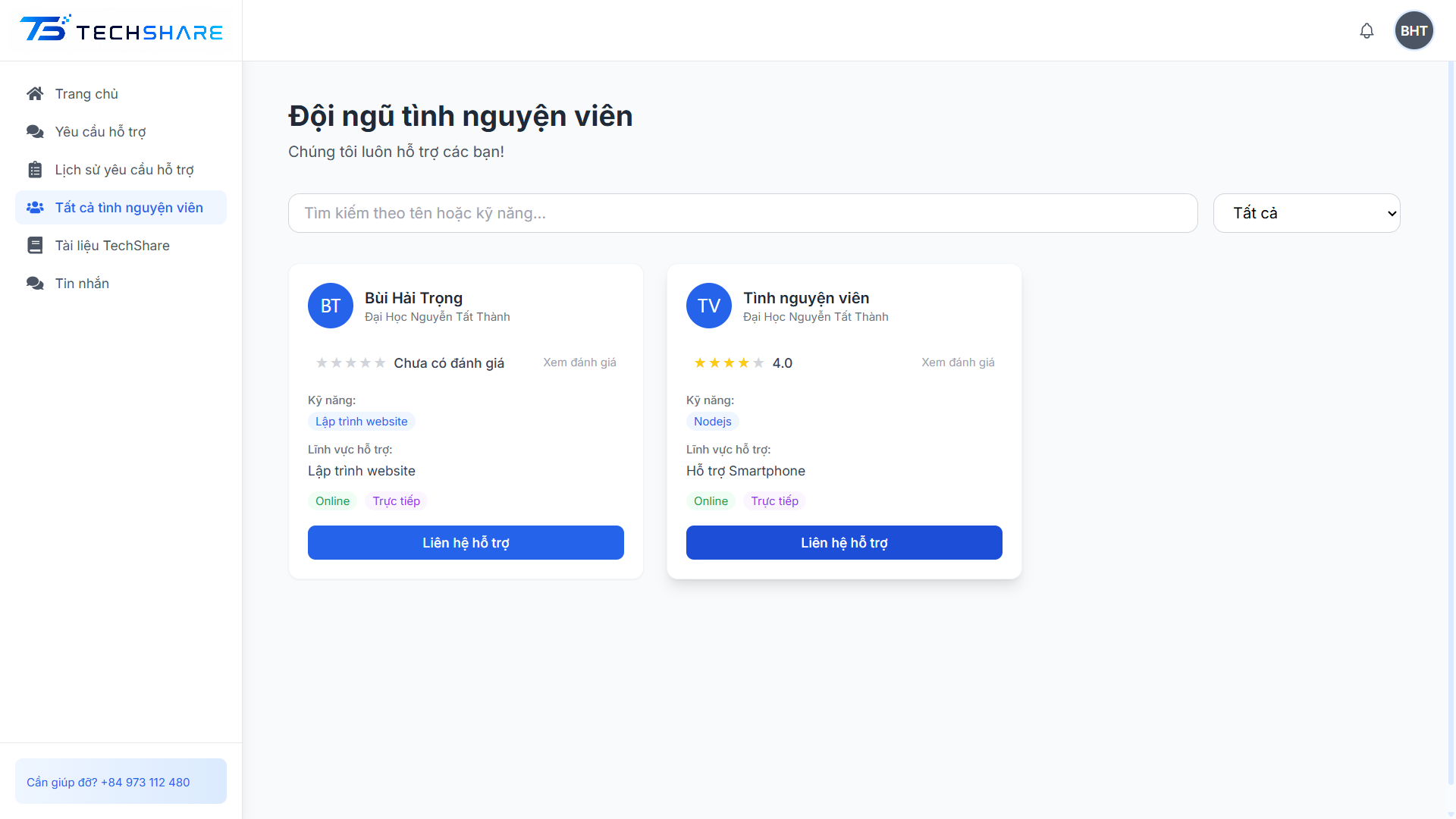Click Liên hệ hỗ trợ for Bùi Hải Trọng
The image size is (1456, 819).
click(466, 542)
